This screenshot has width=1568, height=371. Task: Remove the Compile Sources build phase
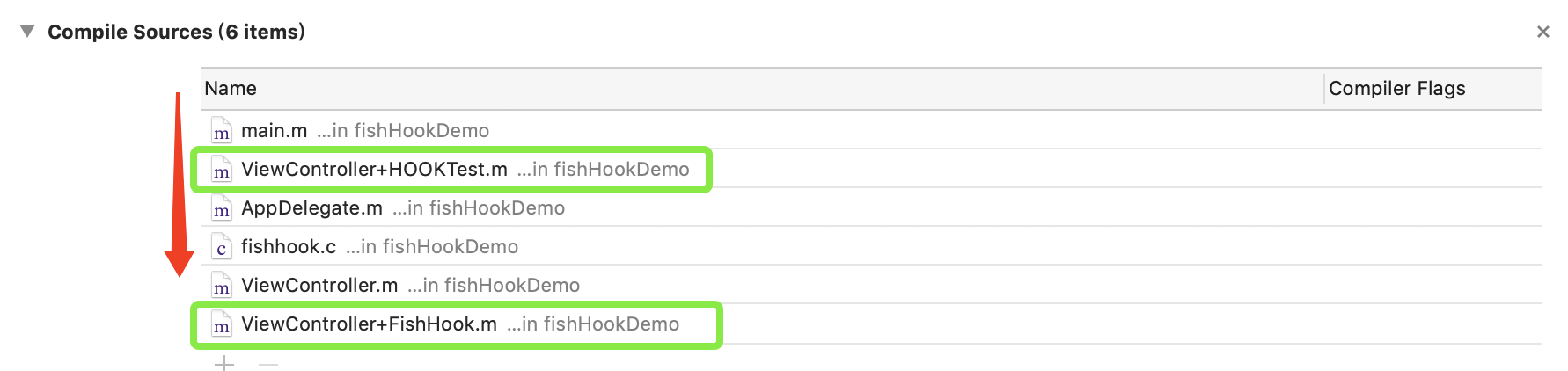pos(1542,32)
